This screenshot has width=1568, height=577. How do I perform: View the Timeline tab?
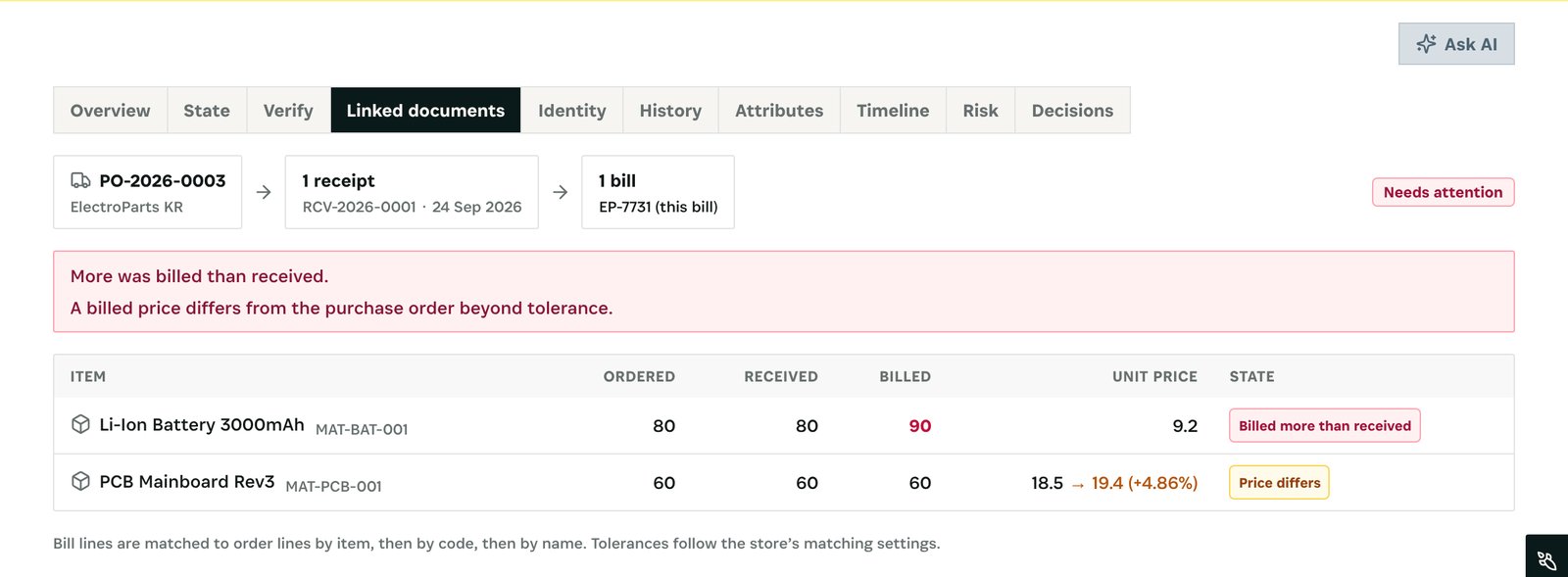[893, 110]
